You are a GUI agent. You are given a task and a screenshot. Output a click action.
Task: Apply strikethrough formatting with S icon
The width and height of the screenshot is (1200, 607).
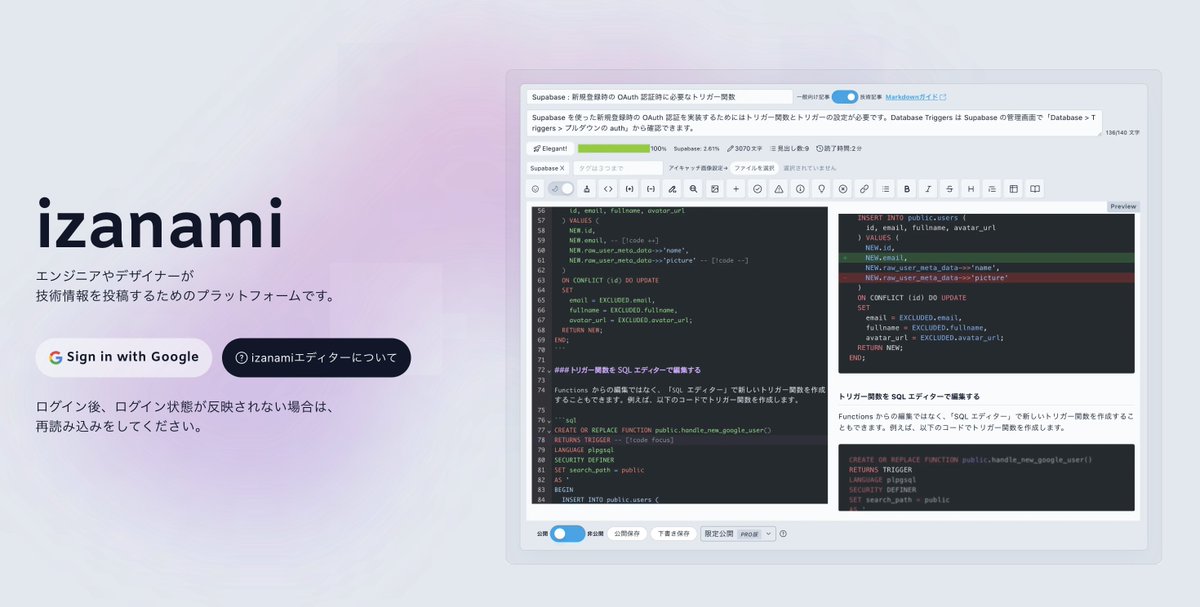(949, 188)
